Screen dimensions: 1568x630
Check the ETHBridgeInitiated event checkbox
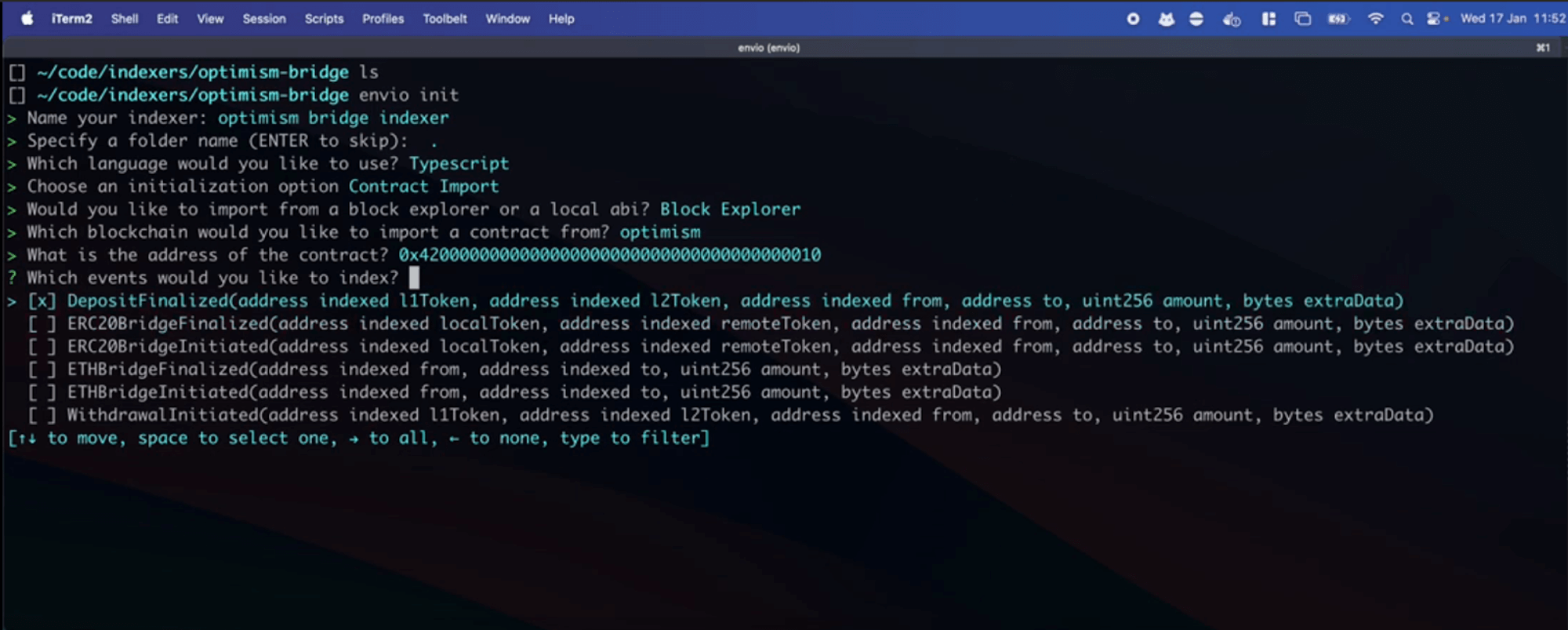tap(42, 392)
